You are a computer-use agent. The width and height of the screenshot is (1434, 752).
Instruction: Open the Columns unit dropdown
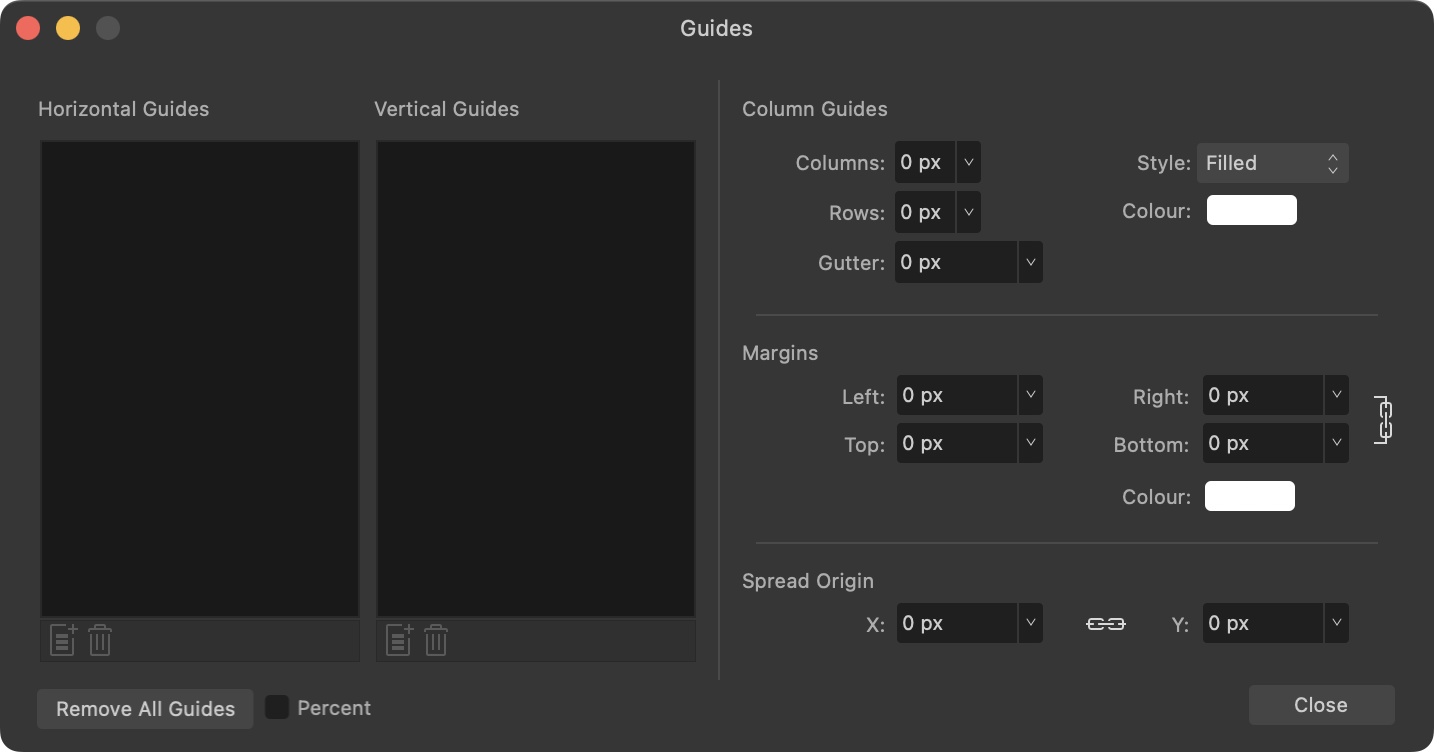966,161
